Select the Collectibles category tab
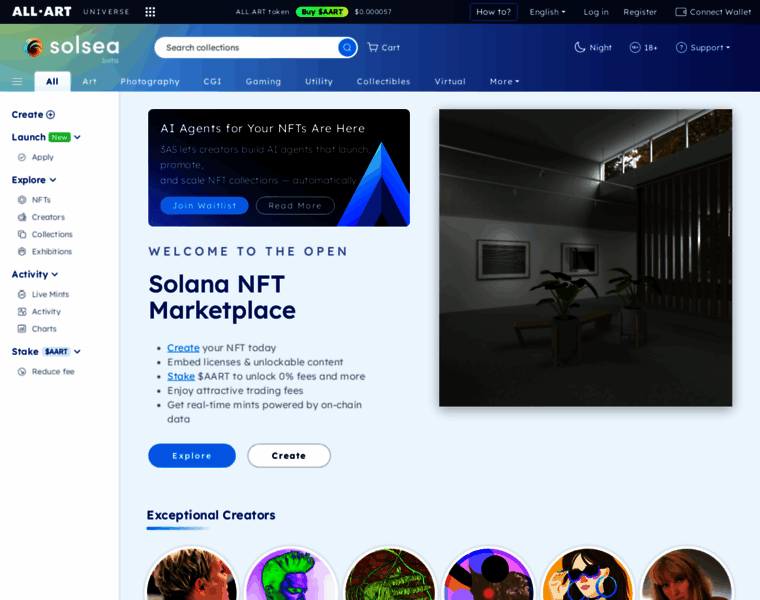The image size is (760, 600). (x=383, y=81)
